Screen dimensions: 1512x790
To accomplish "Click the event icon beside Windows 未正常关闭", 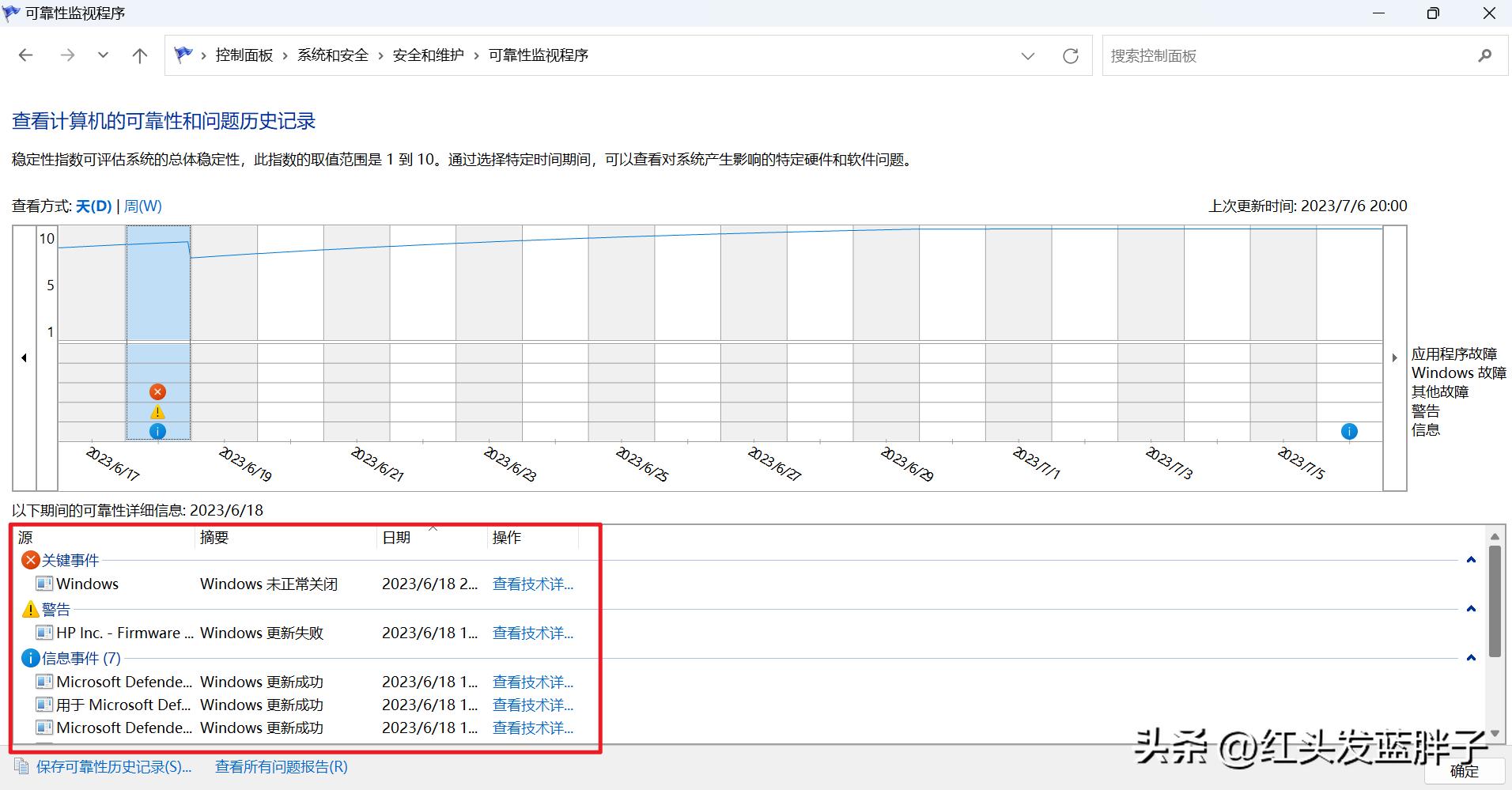I will [x=43, y=584].
